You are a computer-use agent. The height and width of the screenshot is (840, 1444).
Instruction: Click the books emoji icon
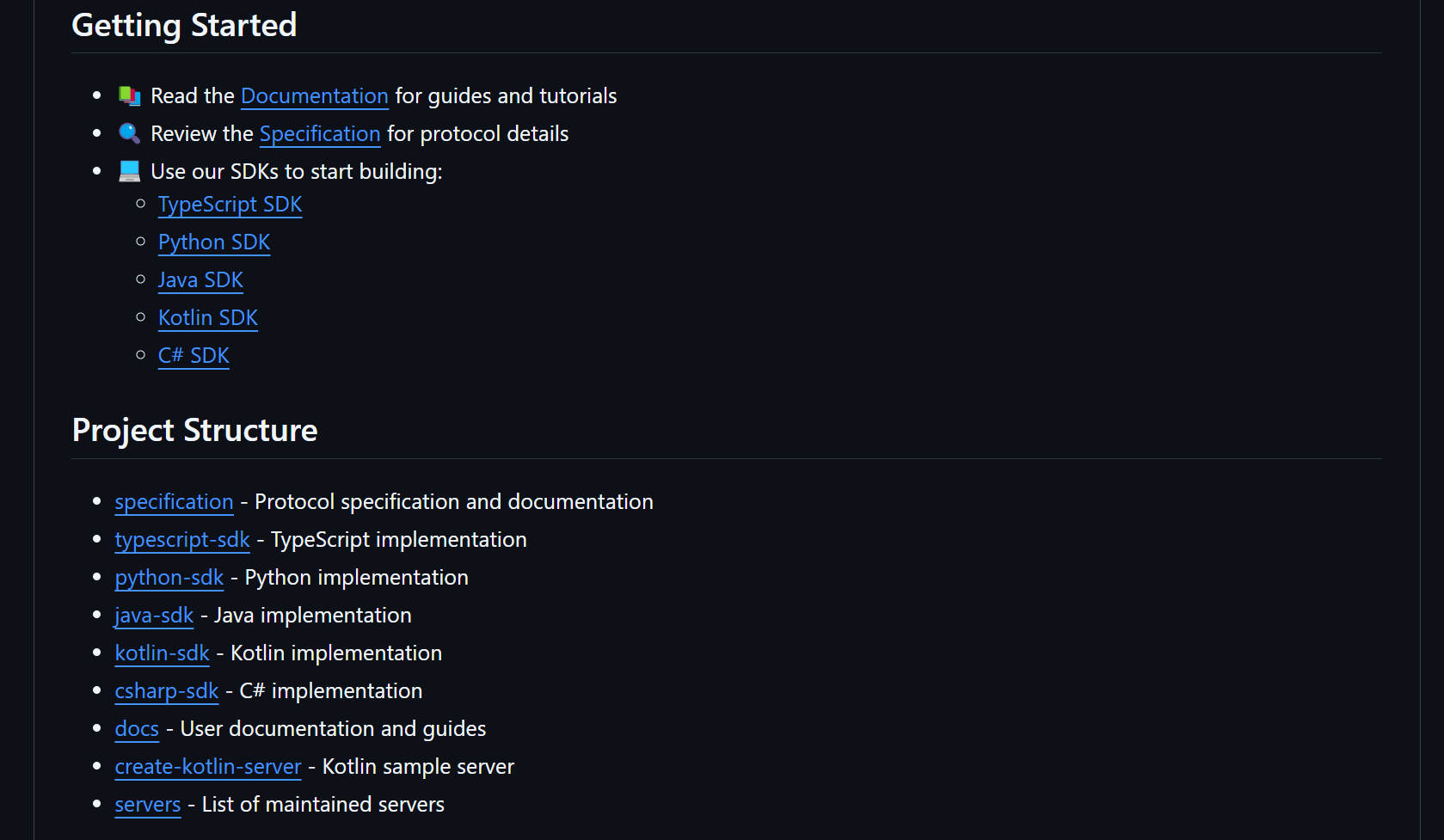point(130,95)
